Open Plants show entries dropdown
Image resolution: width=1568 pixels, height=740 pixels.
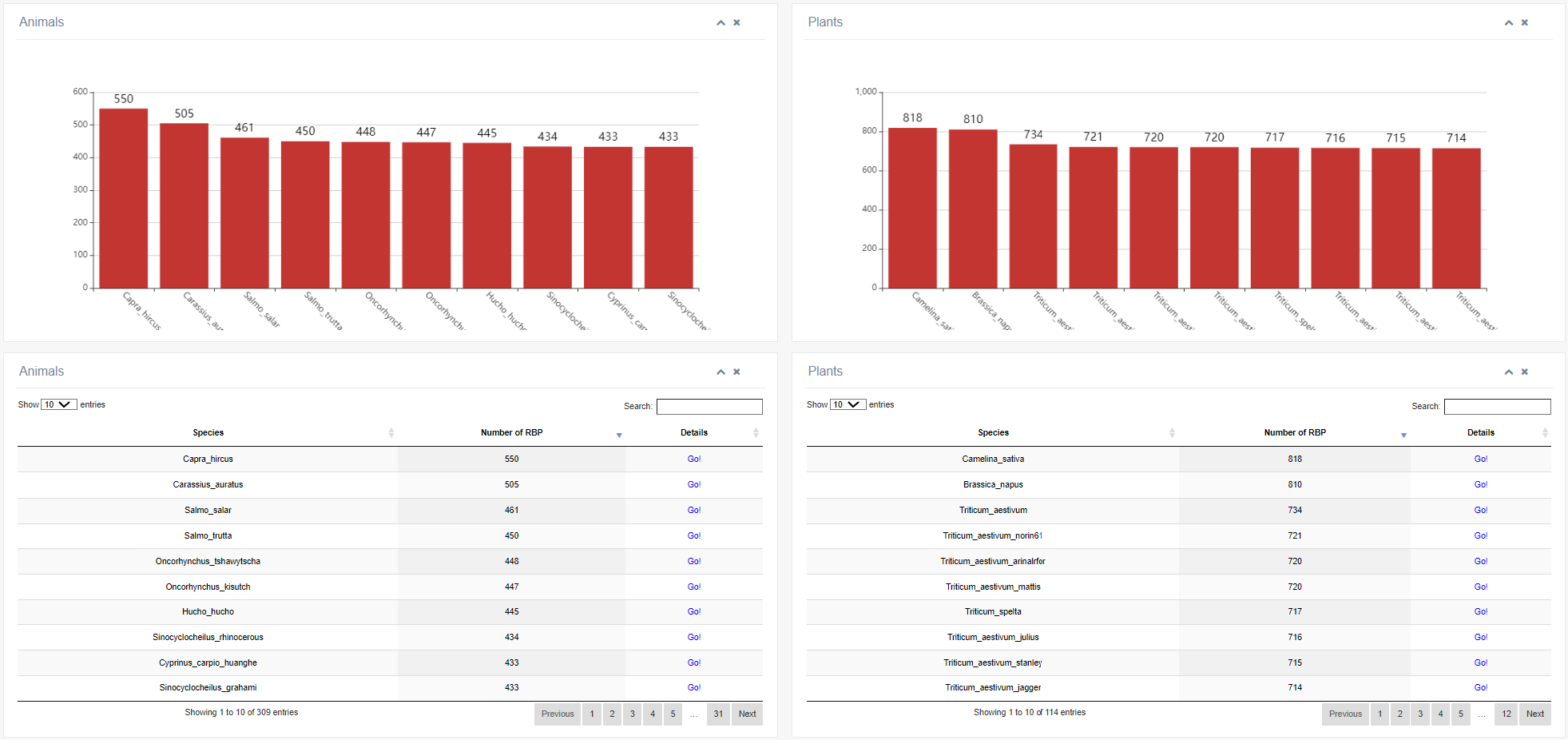pos(848,404)
